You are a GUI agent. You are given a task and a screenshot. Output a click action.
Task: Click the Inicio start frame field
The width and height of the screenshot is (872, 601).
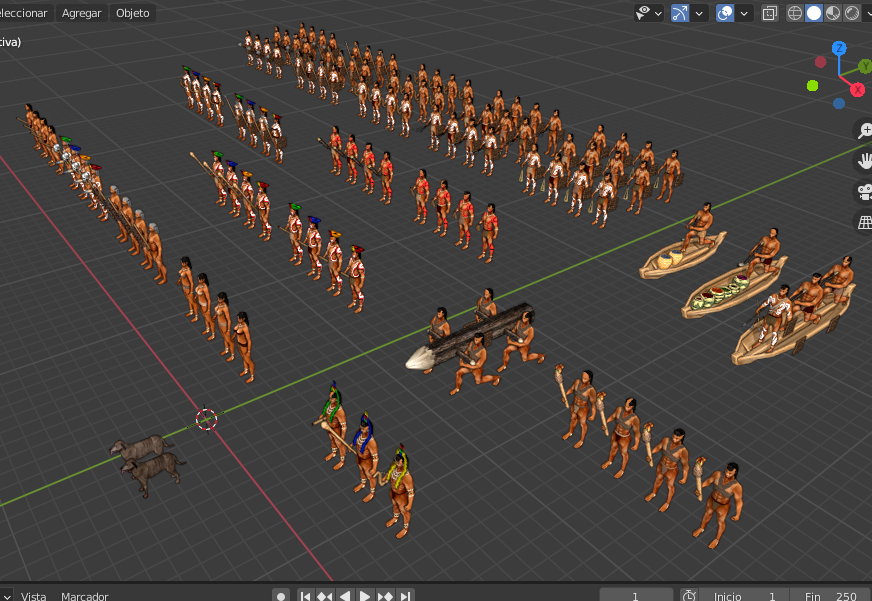tap(744, 596)
